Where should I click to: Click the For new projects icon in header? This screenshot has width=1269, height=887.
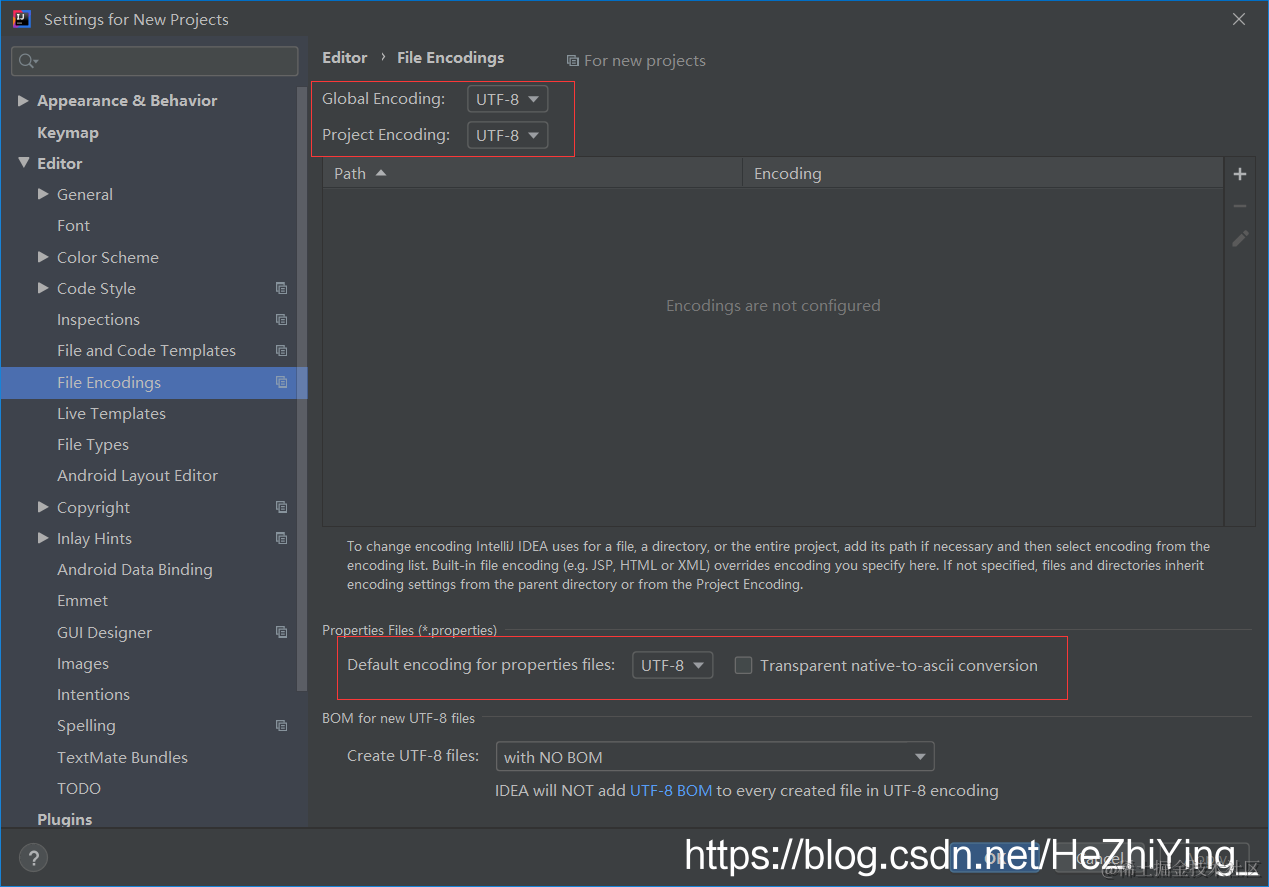572,61
